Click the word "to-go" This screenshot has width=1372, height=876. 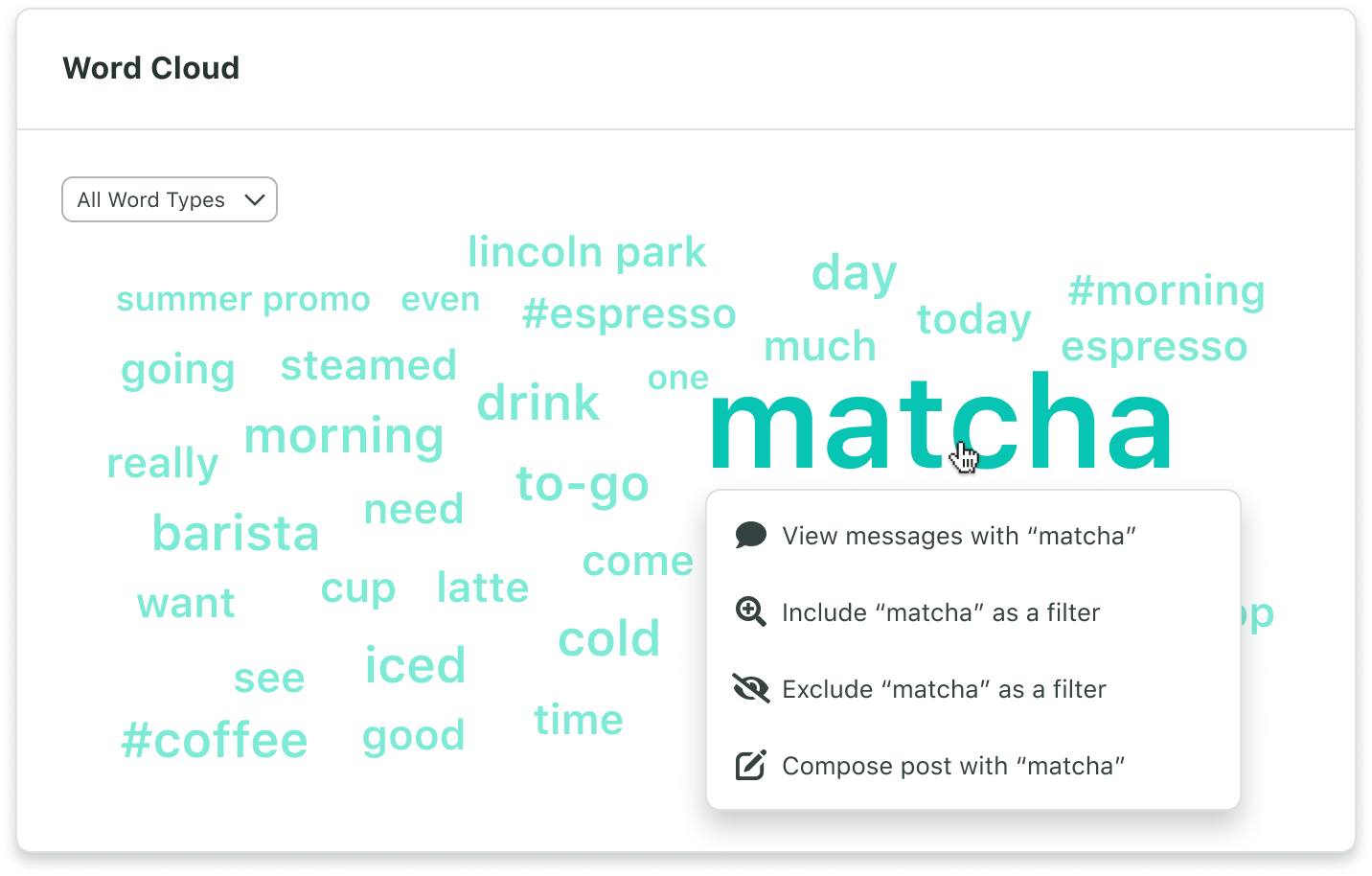(x=581, y=484)
